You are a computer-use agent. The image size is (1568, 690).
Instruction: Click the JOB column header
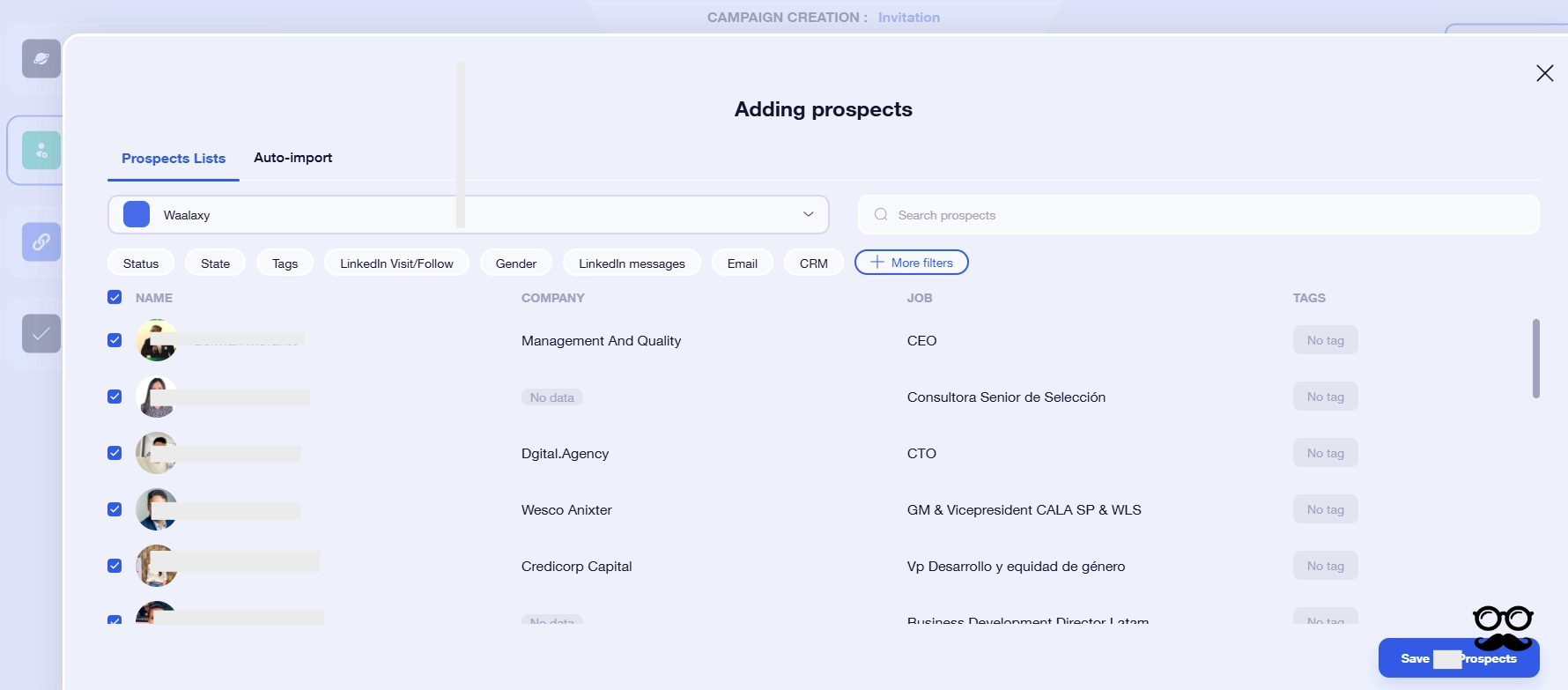pos(920,298)
